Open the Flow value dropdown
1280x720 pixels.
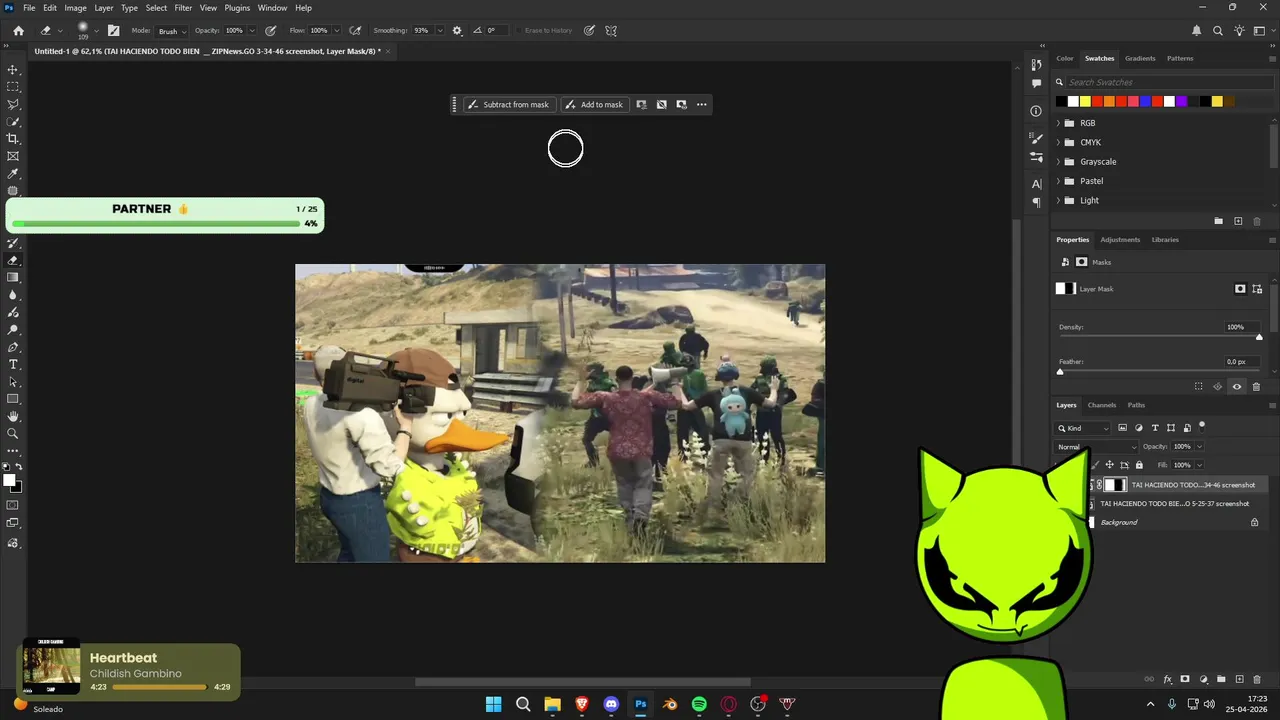pyautogui.click(x=336, y=30)
